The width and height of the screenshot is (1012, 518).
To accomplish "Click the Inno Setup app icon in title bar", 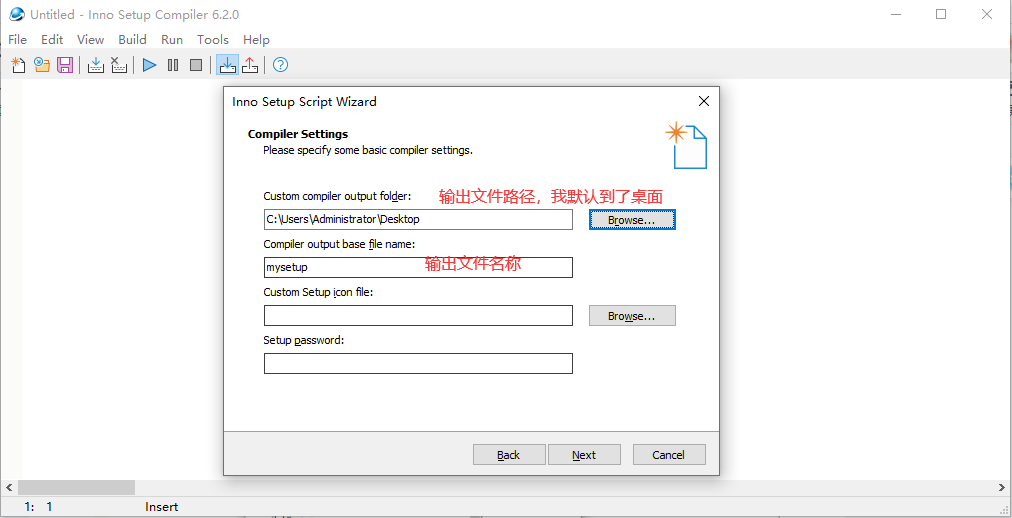I will [17, 14].
